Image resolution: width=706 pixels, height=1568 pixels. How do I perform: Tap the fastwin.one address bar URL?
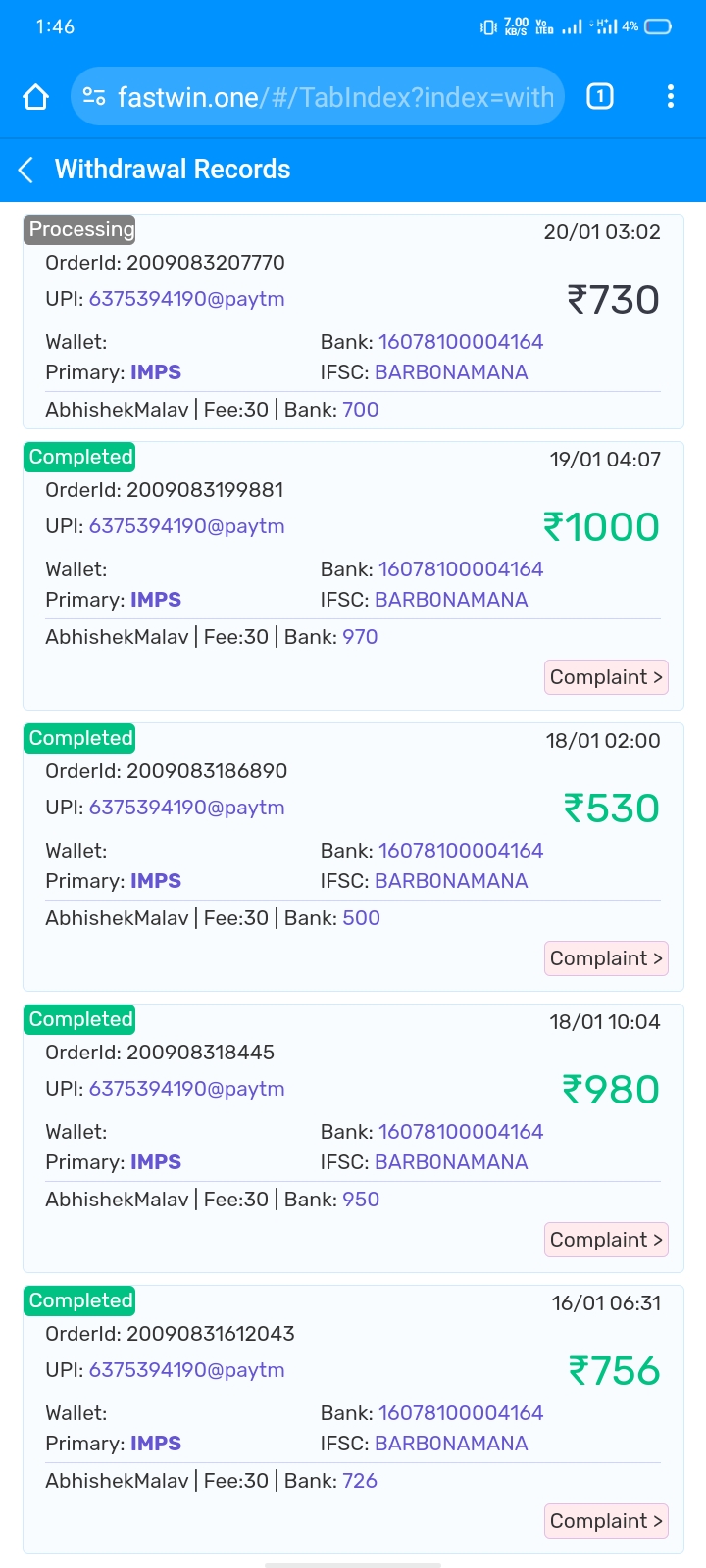click(335, 97)
